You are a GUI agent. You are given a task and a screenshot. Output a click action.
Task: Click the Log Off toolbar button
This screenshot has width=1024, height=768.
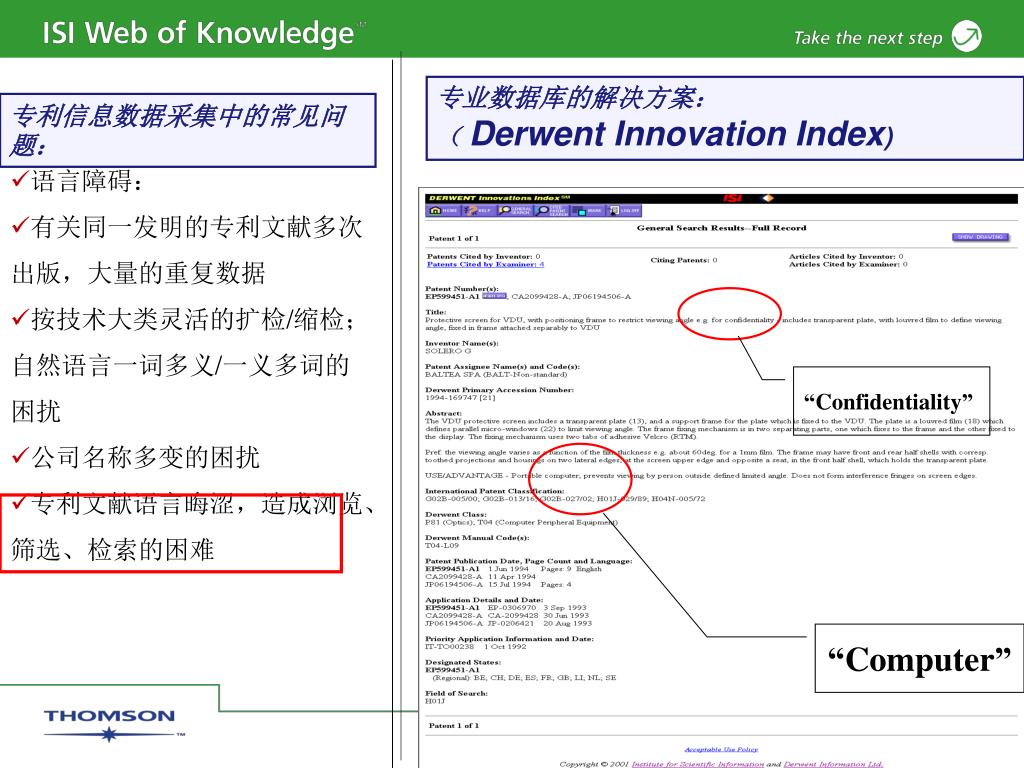point(624,210)
